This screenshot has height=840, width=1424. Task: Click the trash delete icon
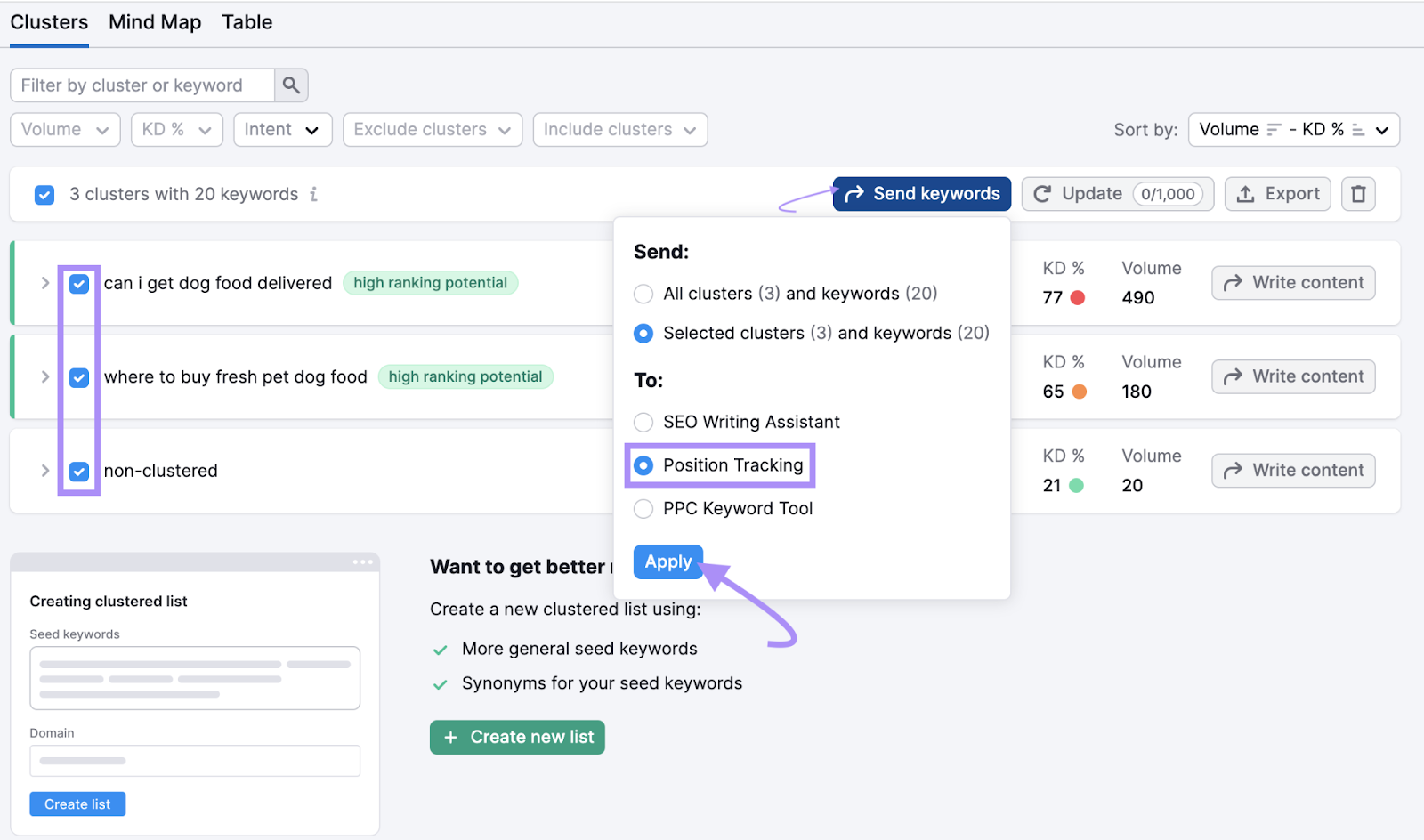pyautogui.click(x=1358, y=194)
